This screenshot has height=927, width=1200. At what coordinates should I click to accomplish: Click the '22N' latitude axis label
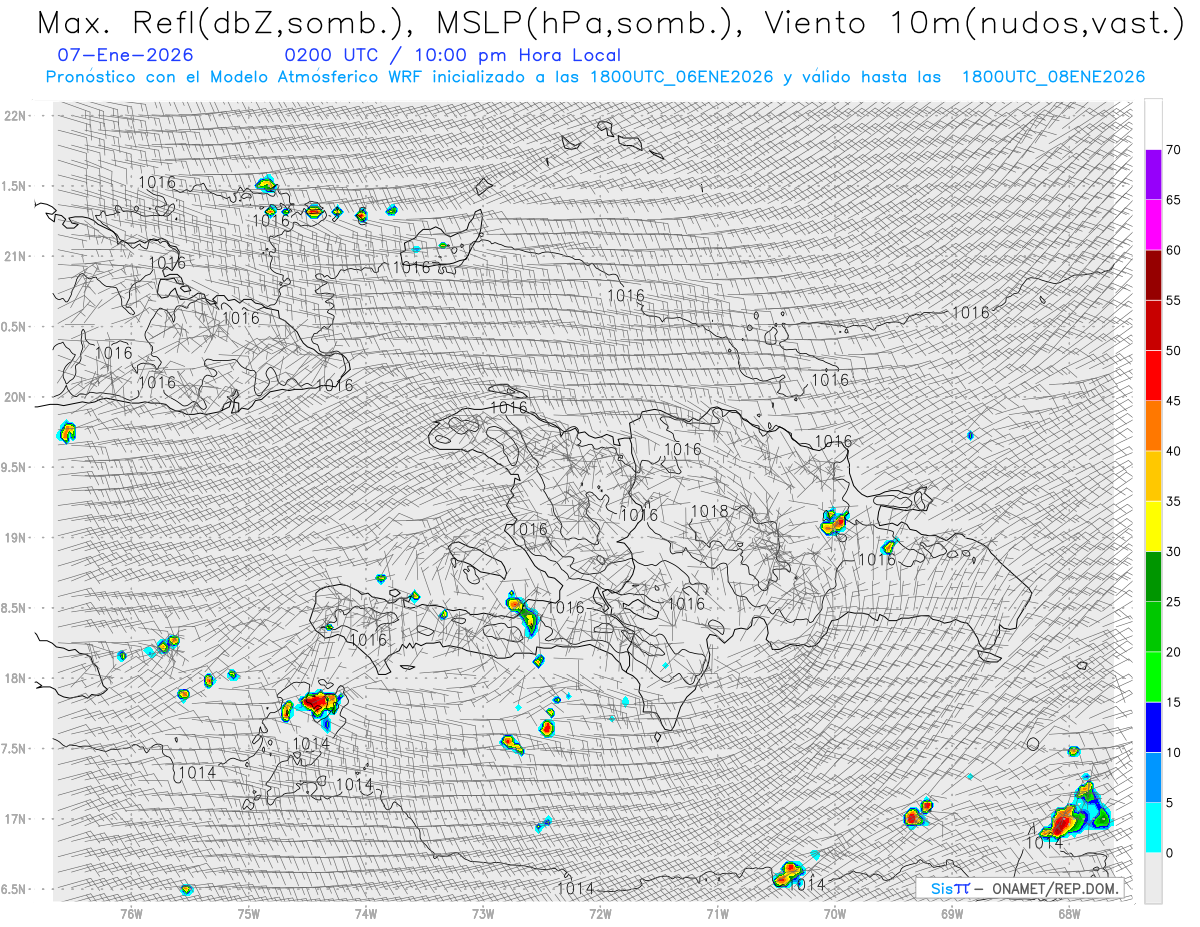[14, 116]
